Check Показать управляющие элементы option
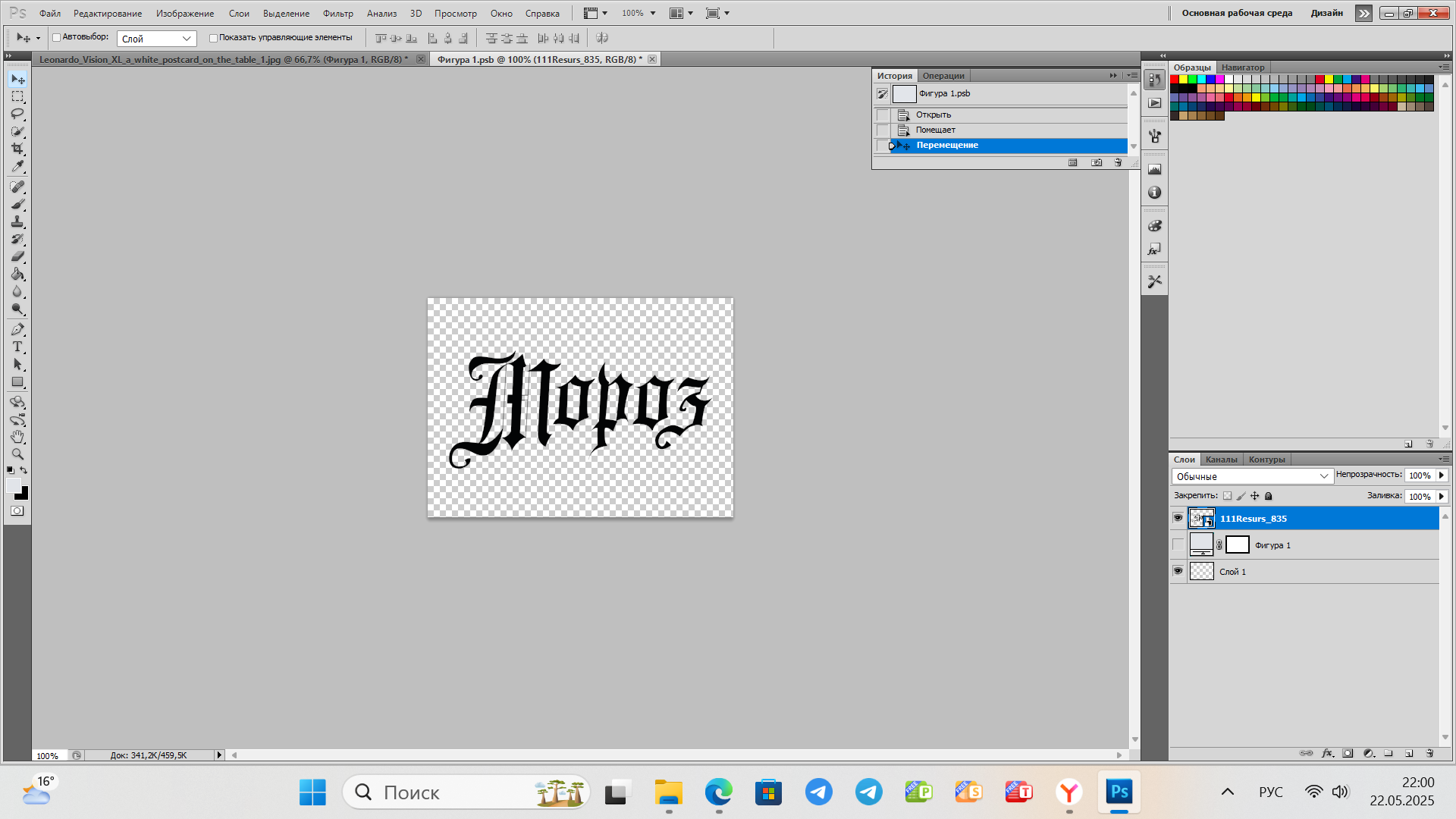 213,37
